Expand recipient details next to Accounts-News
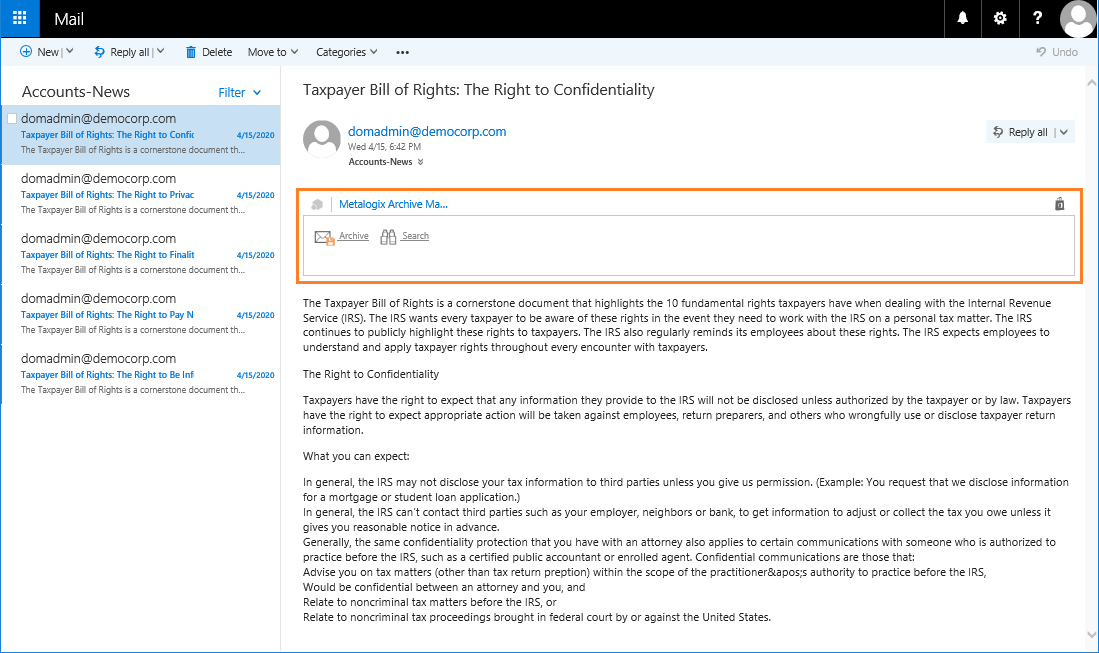The width and height of the screenshot is (1099, 653). coord(421,162)
